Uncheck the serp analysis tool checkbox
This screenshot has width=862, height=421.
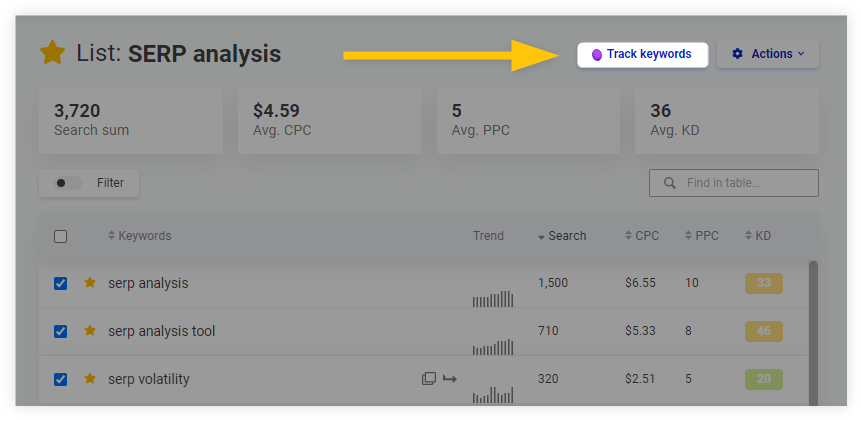[61, 331]
